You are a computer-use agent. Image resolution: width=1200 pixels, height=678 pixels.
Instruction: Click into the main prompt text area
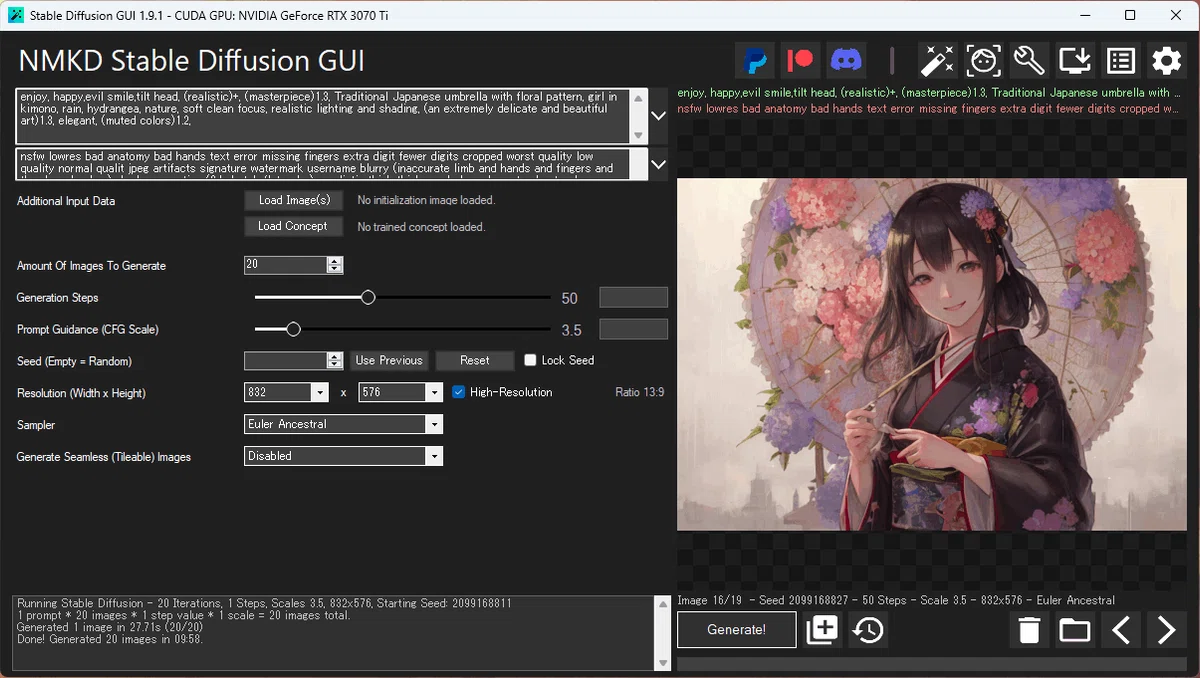324,116
